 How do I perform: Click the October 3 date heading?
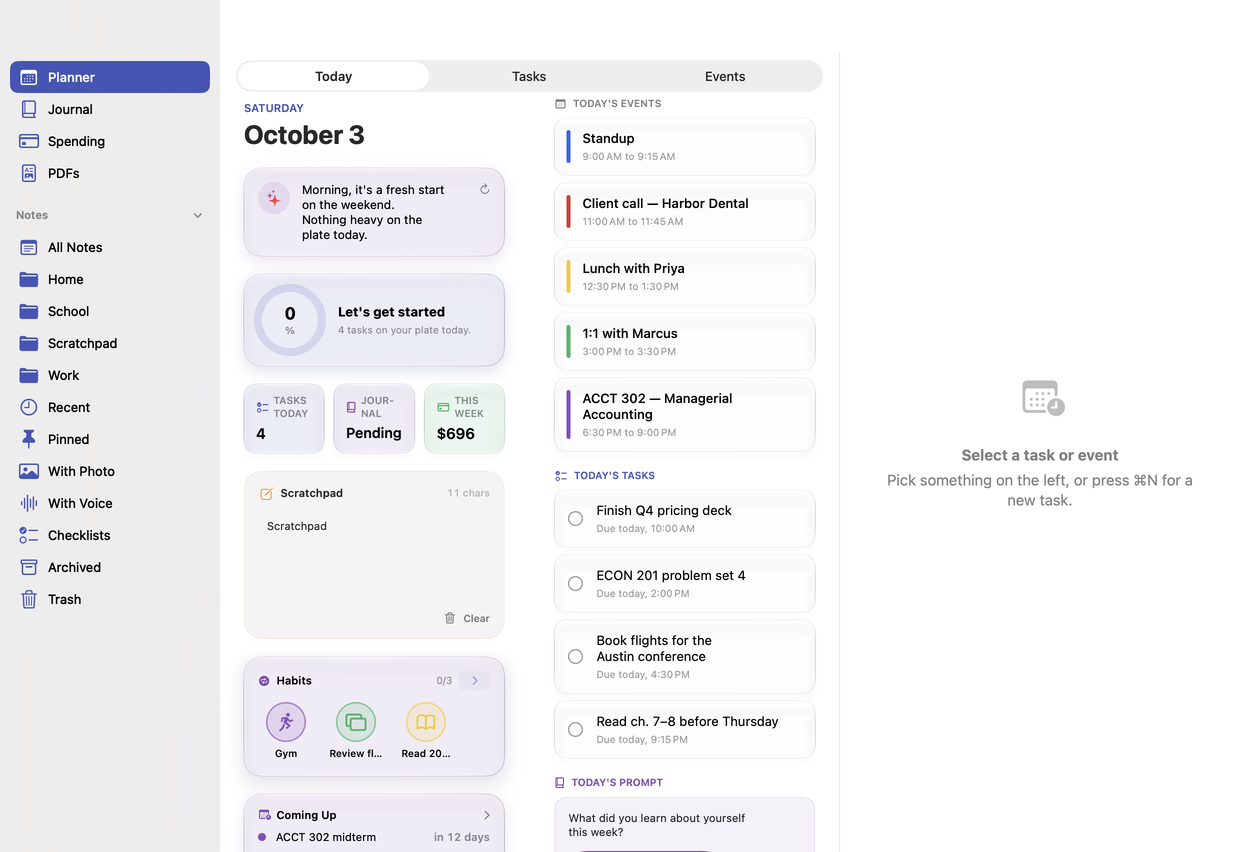point(304,134)
